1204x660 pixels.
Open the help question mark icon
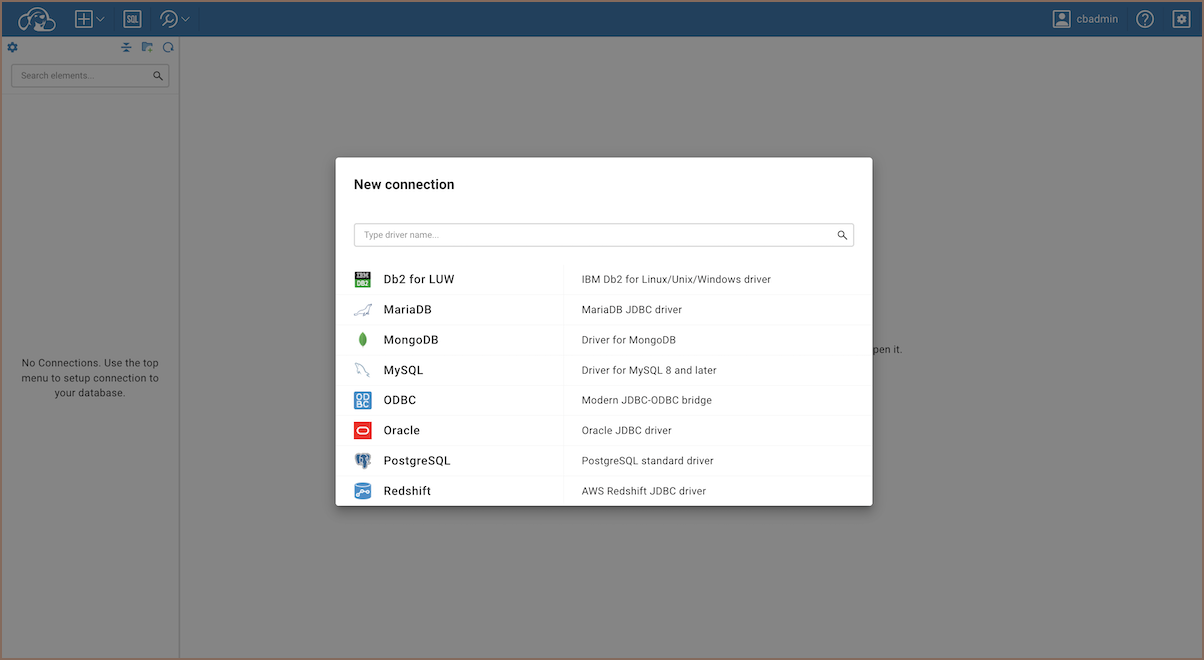(x=1145, y=19)
